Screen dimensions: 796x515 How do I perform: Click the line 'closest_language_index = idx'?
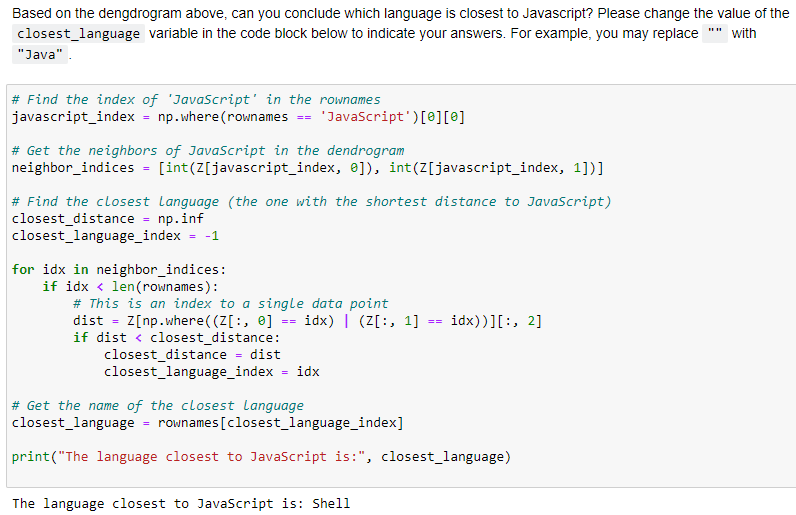click(212, 372)
